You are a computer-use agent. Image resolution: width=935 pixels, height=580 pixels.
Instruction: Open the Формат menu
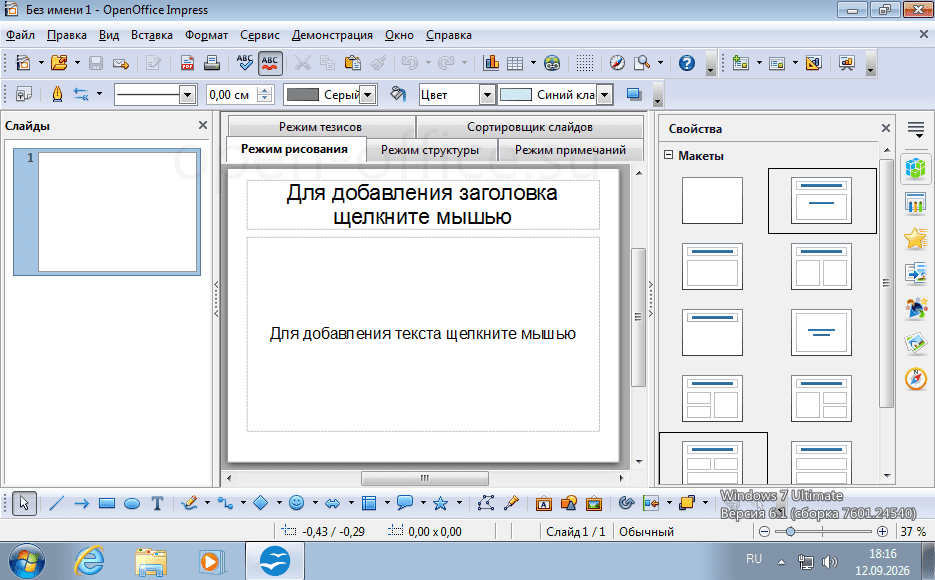206,35
